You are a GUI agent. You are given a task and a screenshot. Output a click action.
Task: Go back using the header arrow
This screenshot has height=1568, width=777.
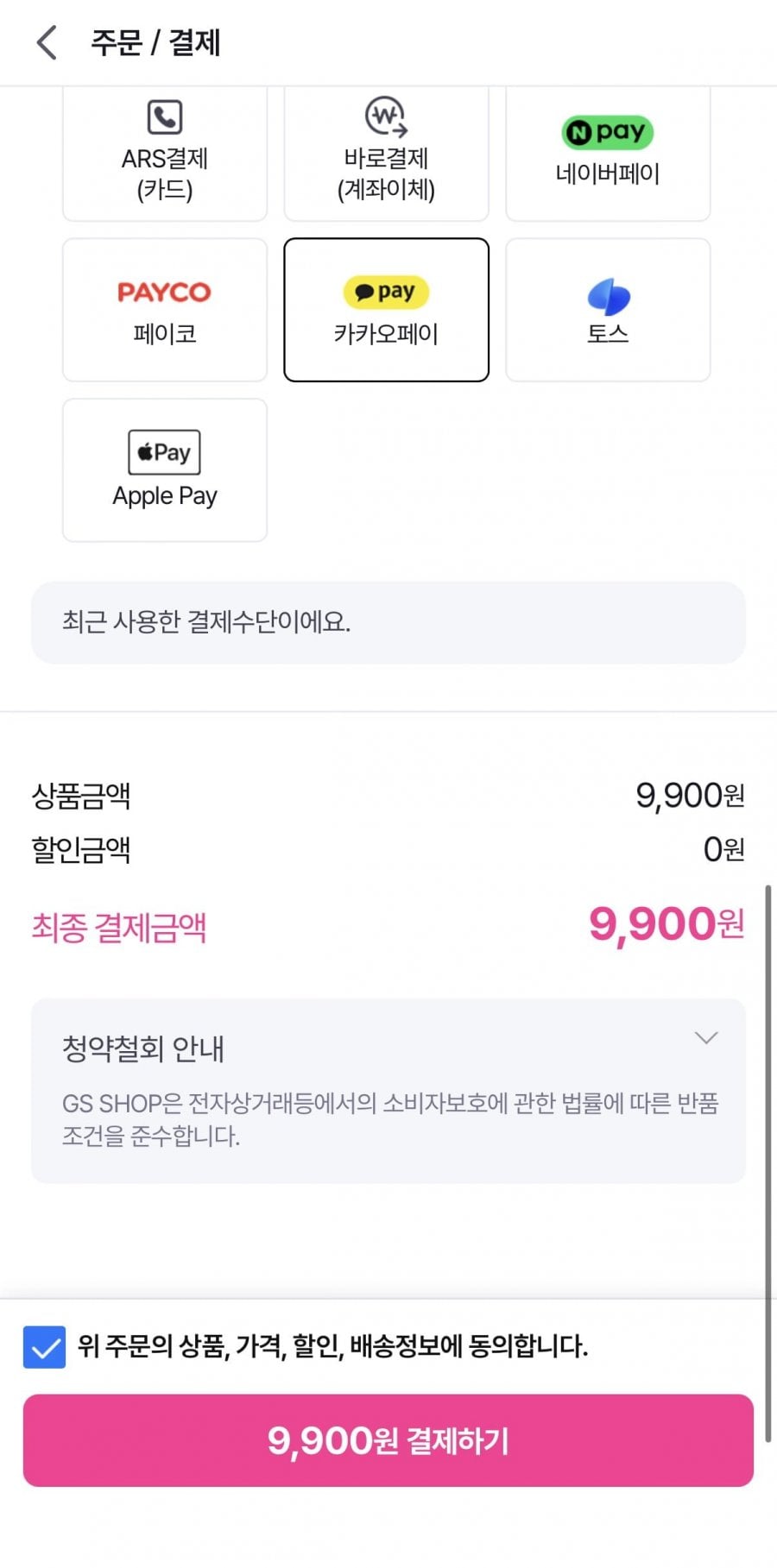coord(47,42)
